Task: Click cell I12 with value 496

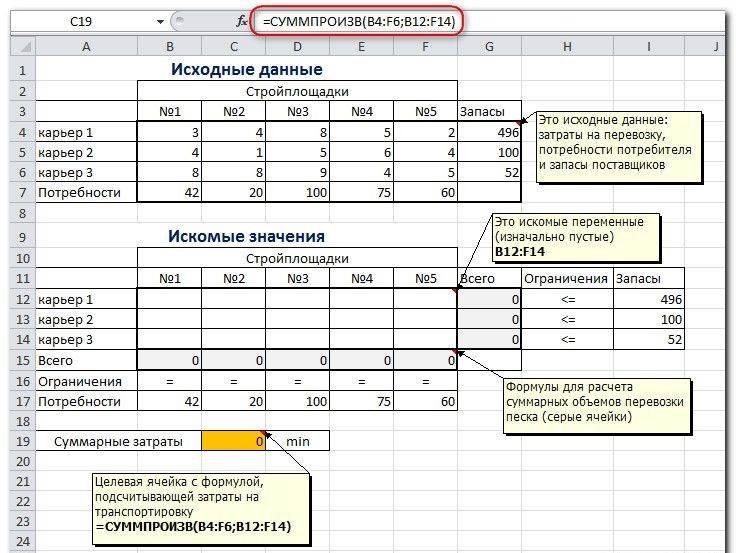Action: (649, 299)
